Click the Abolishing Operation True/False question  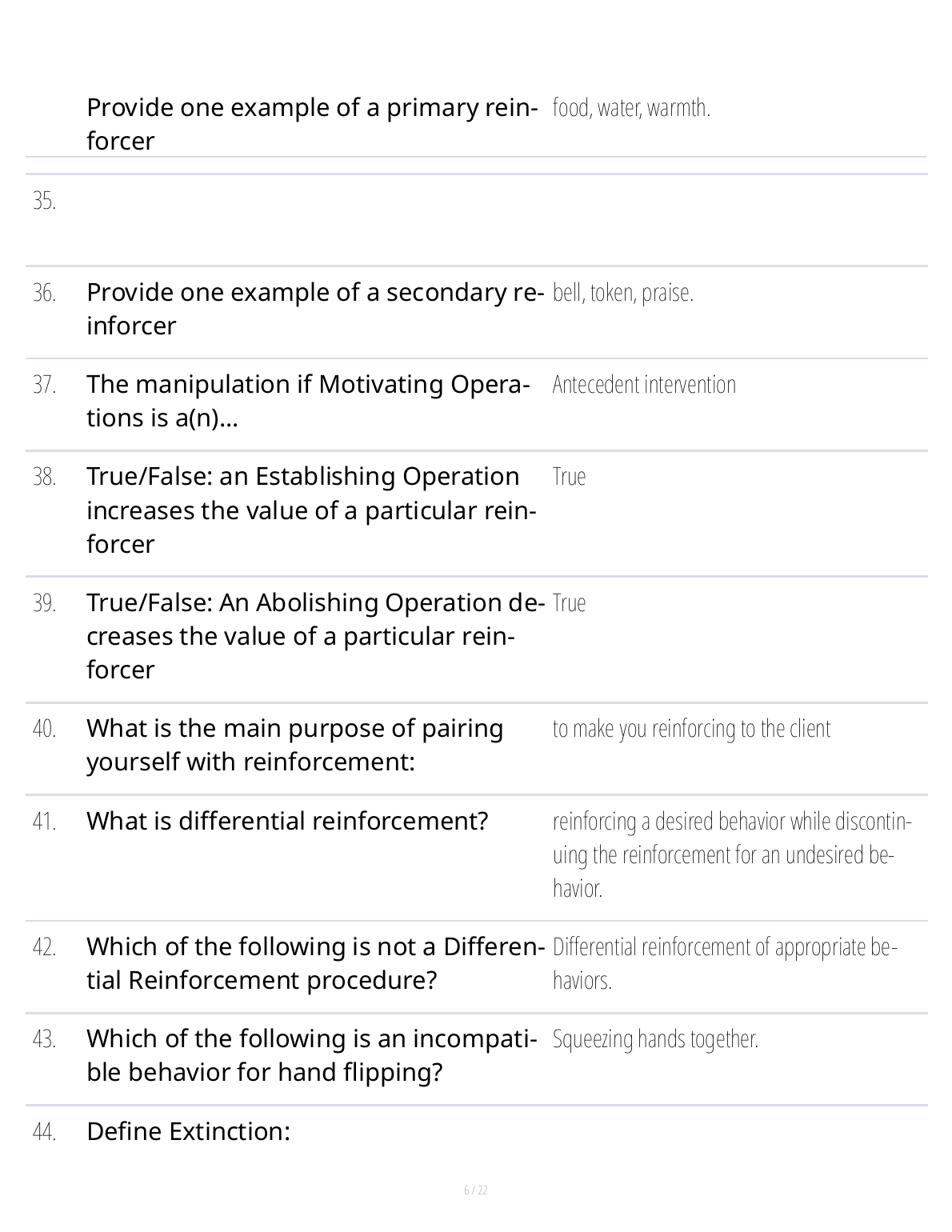(314, 635)
